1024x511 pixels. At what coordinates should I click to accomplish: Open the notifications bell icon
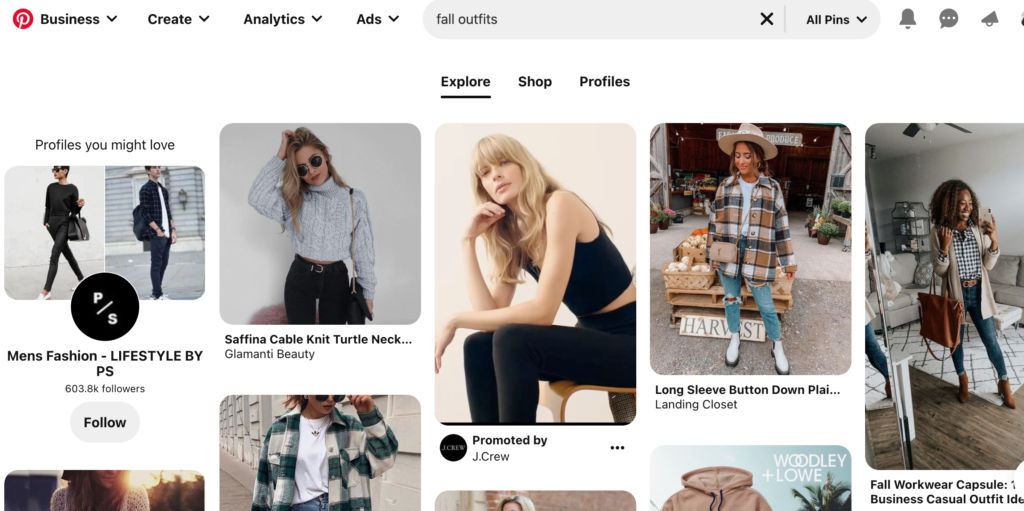[x=908, y=19]
